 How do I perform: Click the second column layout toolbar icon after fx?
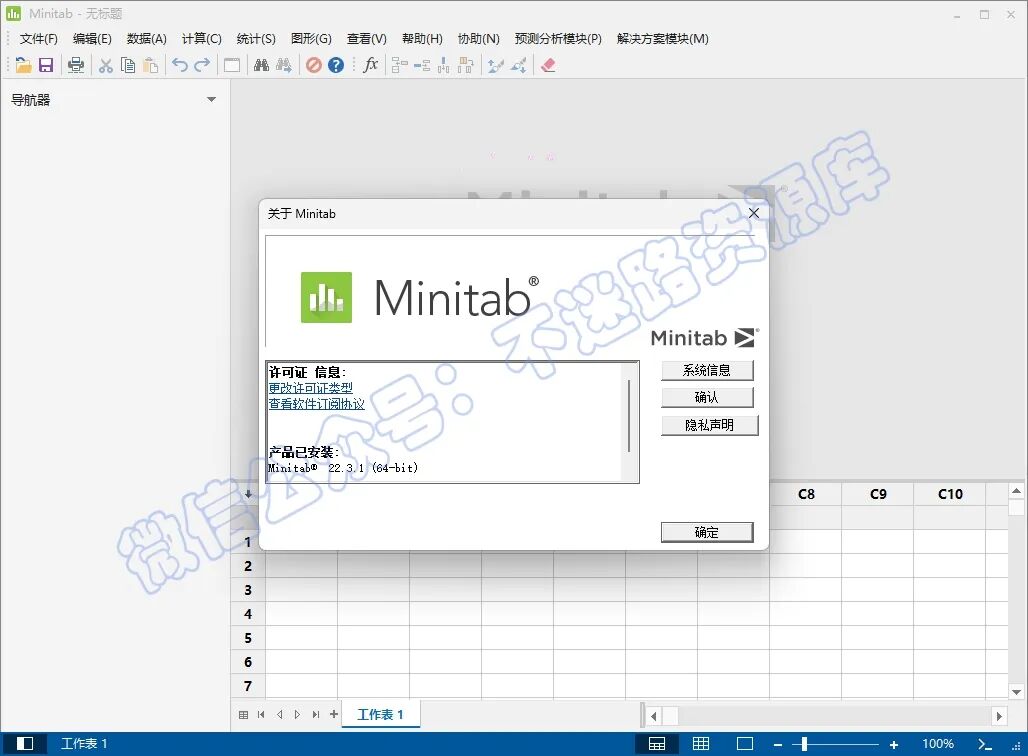point(422,65)
